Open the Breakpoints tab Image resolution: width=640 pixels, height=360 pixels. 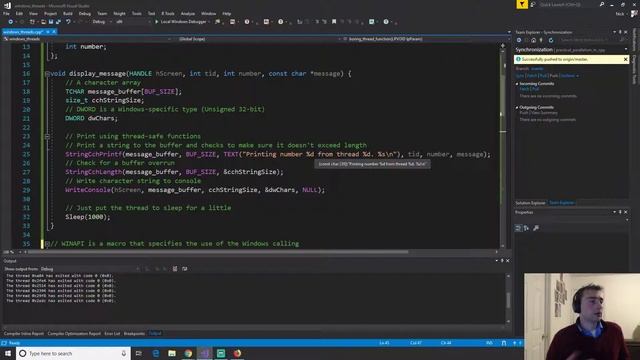[134, 333]
